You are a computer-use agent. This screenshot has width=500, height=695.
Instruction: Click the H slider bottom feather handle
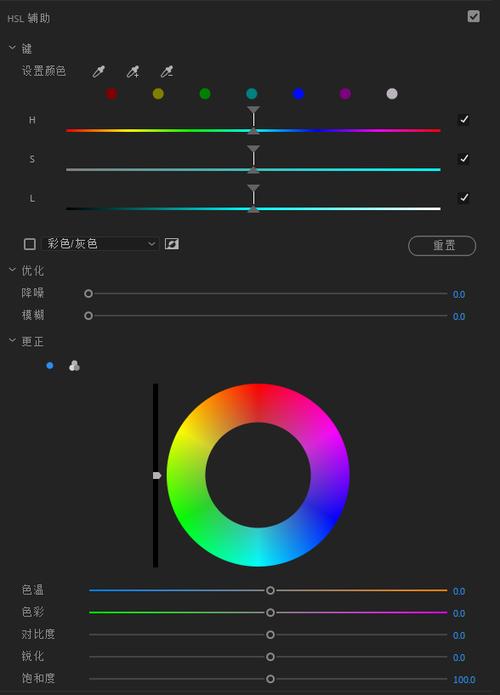(x=253, y=131)
